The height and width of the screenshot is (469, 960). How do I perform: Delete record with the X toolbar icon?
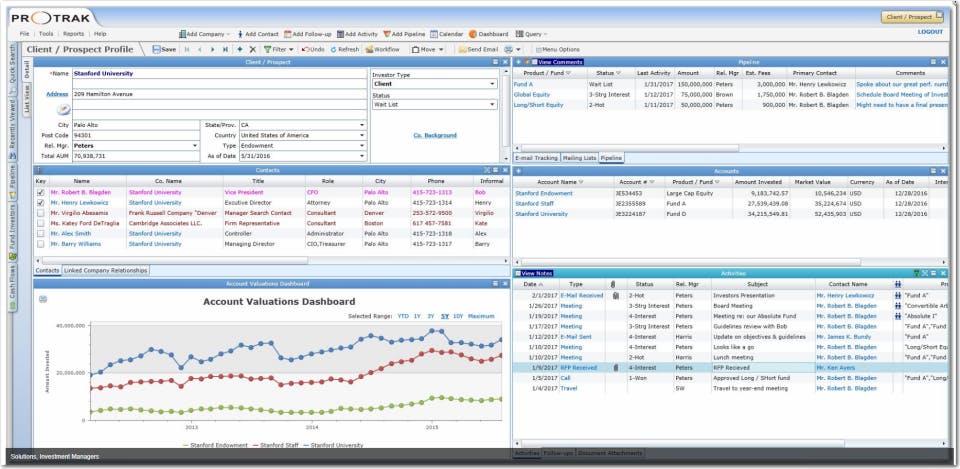pyautogui.click(x=252, y=50)
